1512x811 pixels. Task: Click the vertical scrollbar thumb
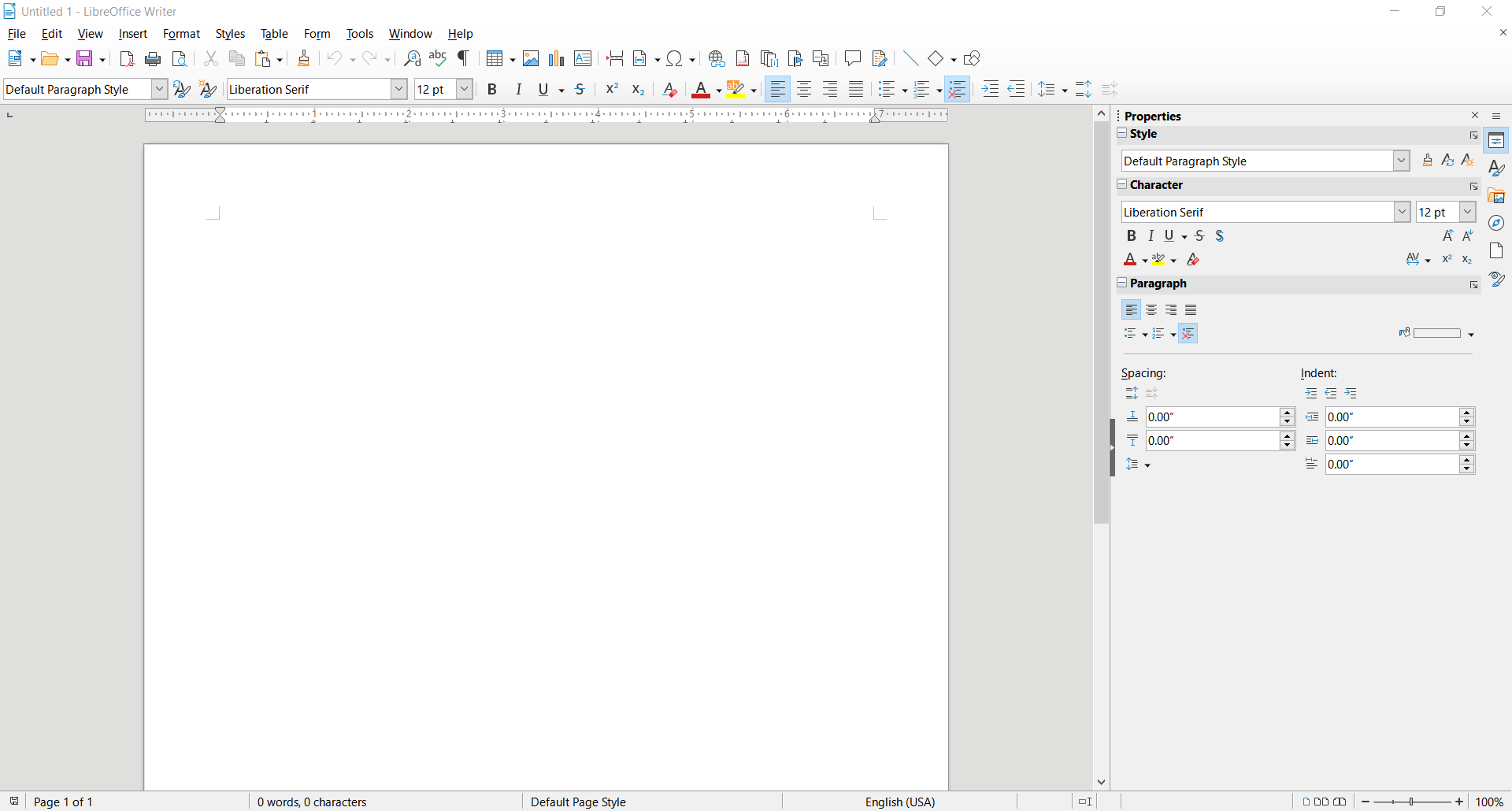click(1101, 323)
